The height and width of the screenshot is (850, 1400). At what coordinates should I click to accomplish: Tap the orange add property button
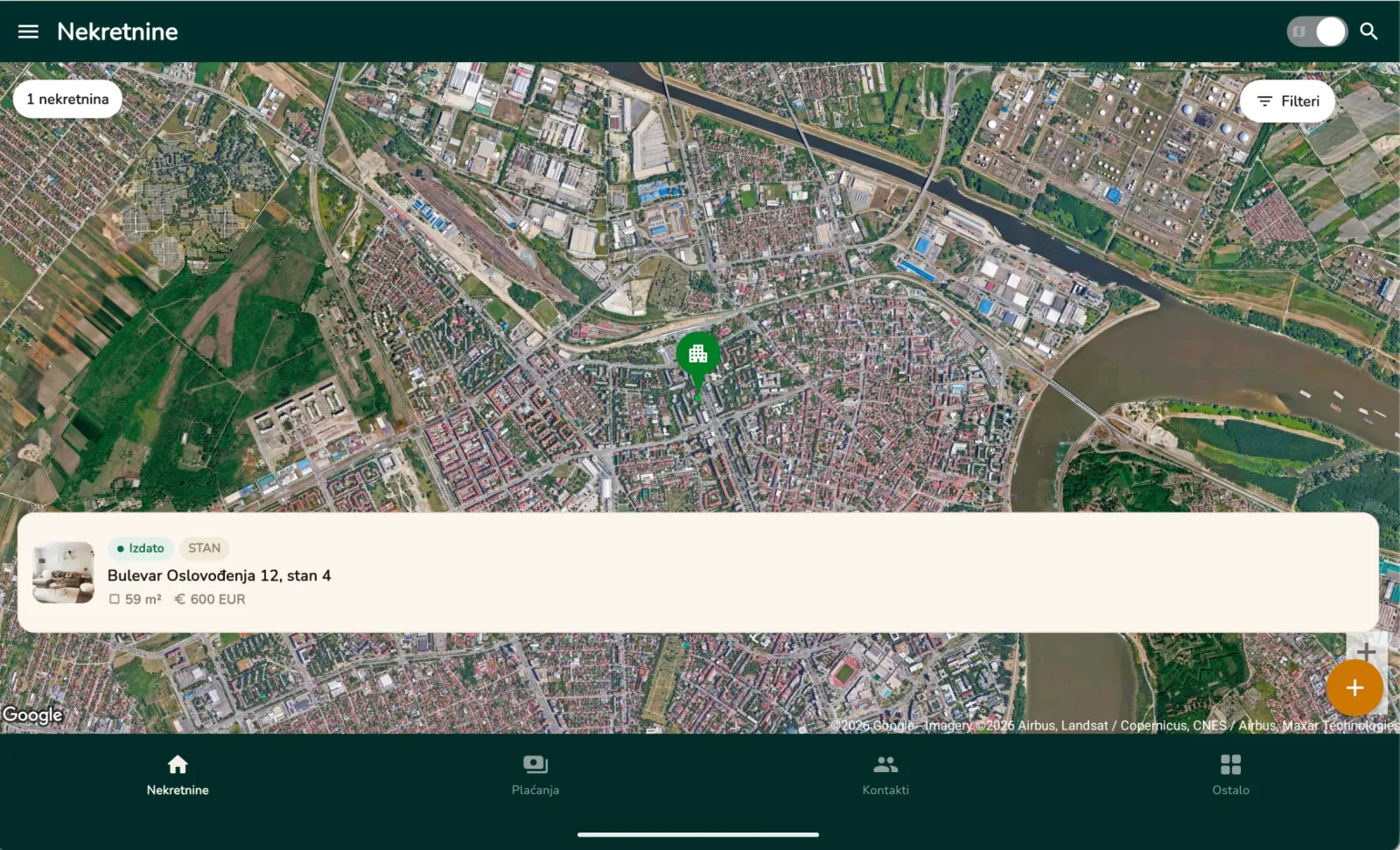[x=1354, y=688]
